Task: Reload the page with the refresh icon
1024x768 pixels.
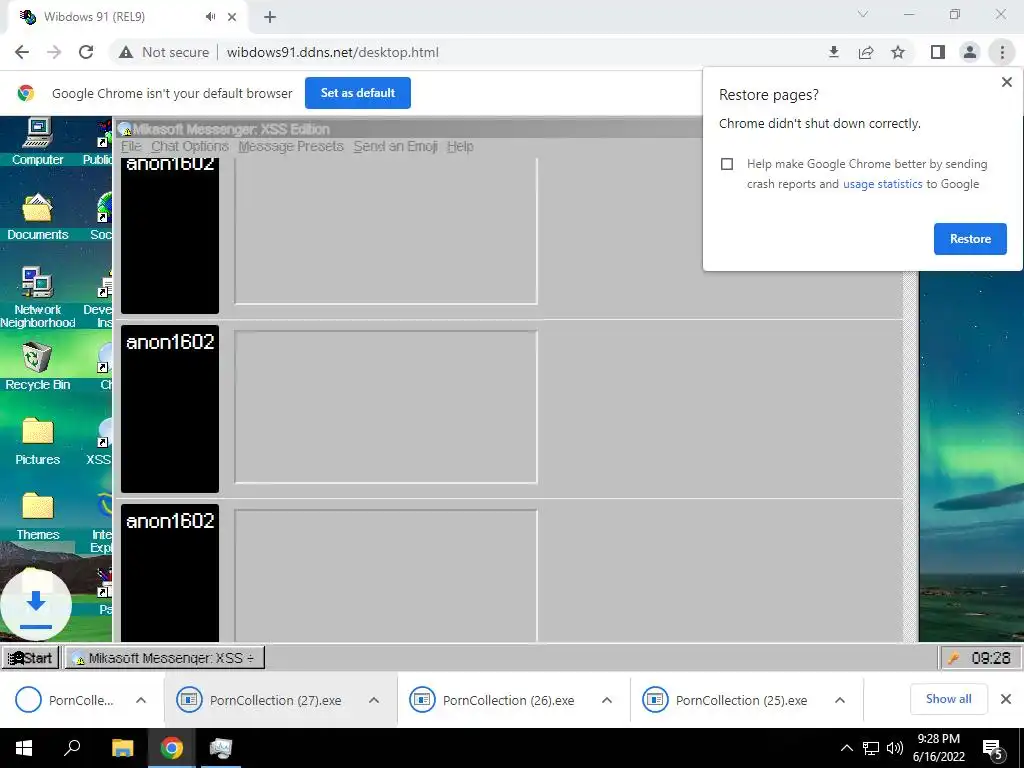Action: 86,52
